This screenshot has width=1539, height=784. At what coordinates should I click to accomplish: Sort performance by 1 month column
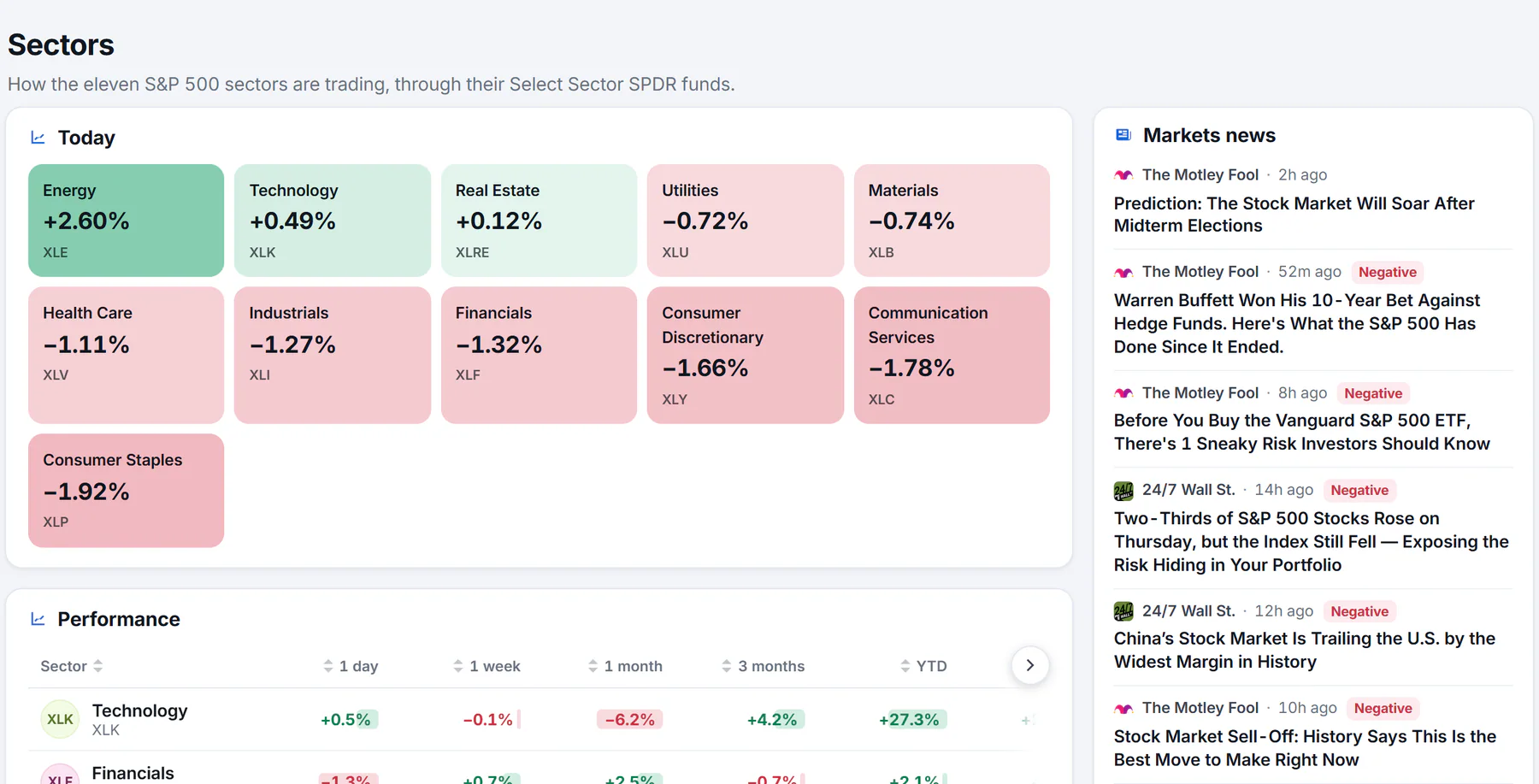pyautogui.click(x=625, y=666)
